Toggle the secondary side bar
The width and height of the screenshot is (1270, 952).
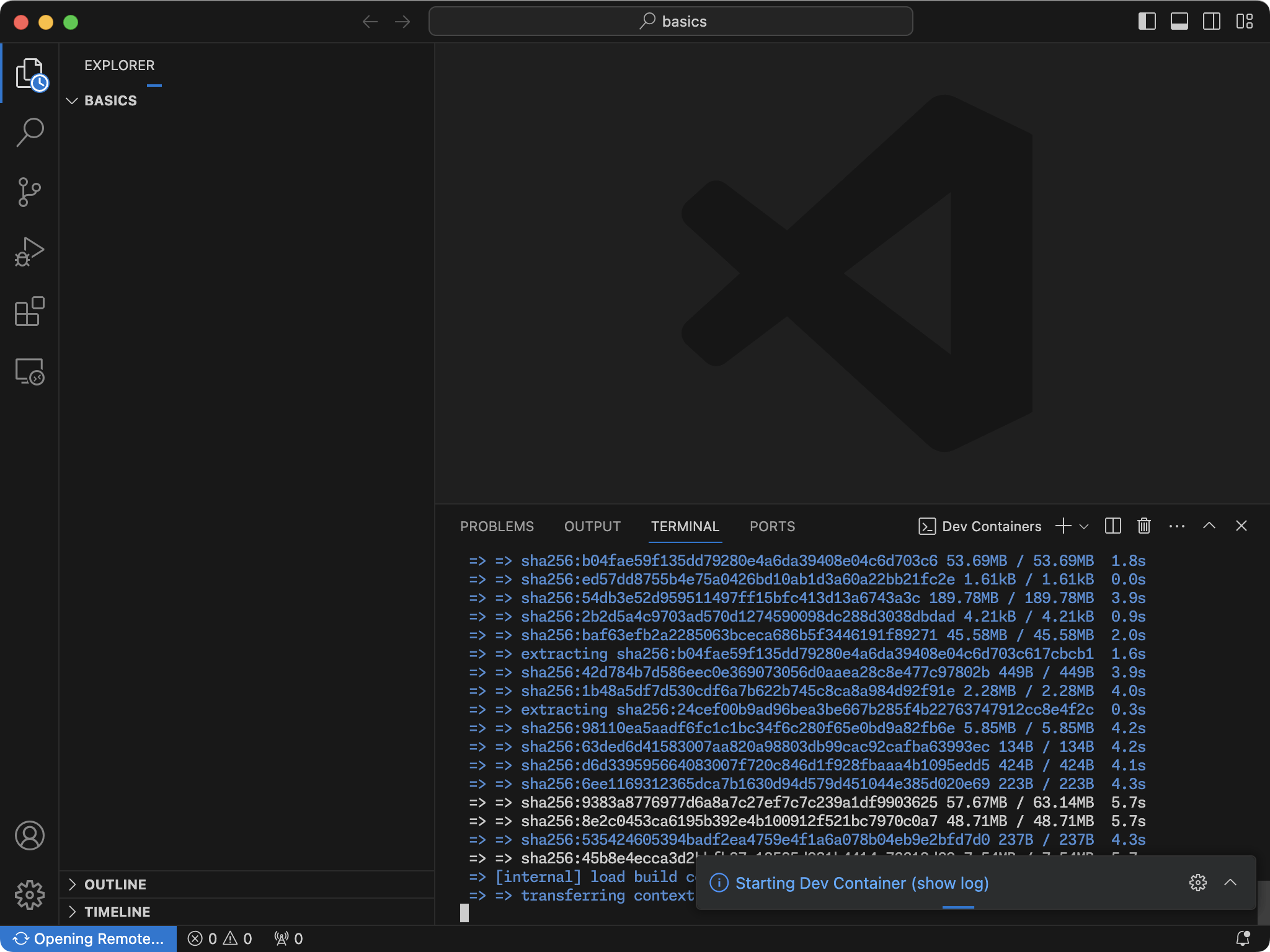click(x=1212, y=22)
